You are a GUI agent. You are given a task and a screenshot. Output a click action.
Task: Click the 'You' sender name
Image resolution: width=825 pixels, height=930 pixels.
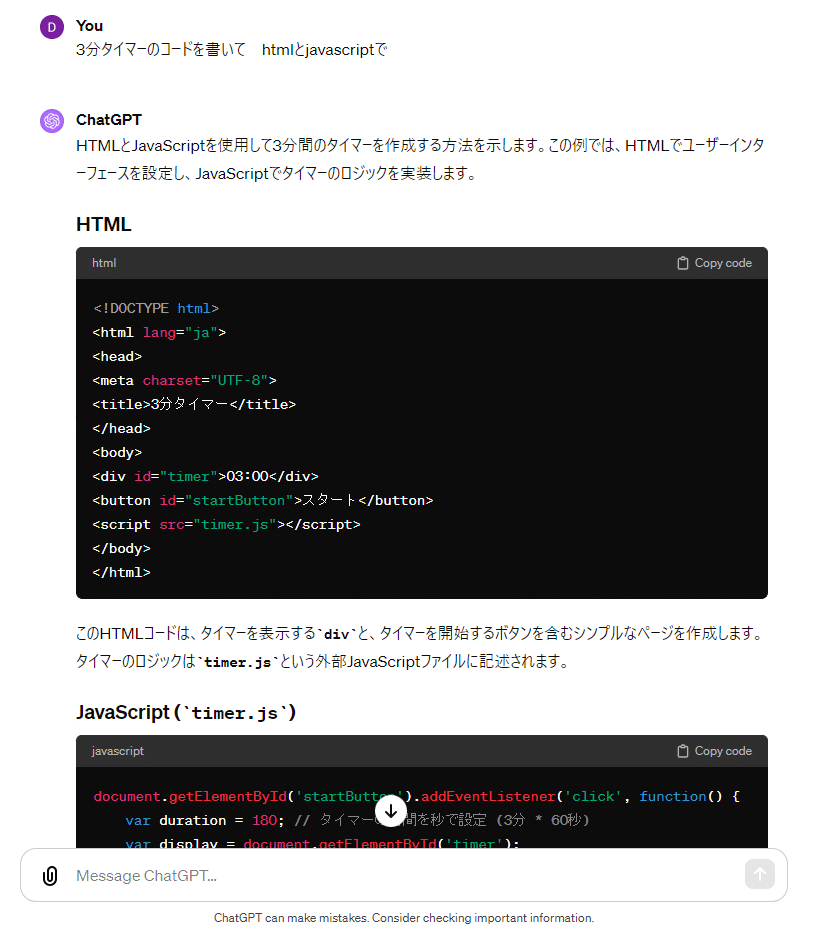click(90, 26)
